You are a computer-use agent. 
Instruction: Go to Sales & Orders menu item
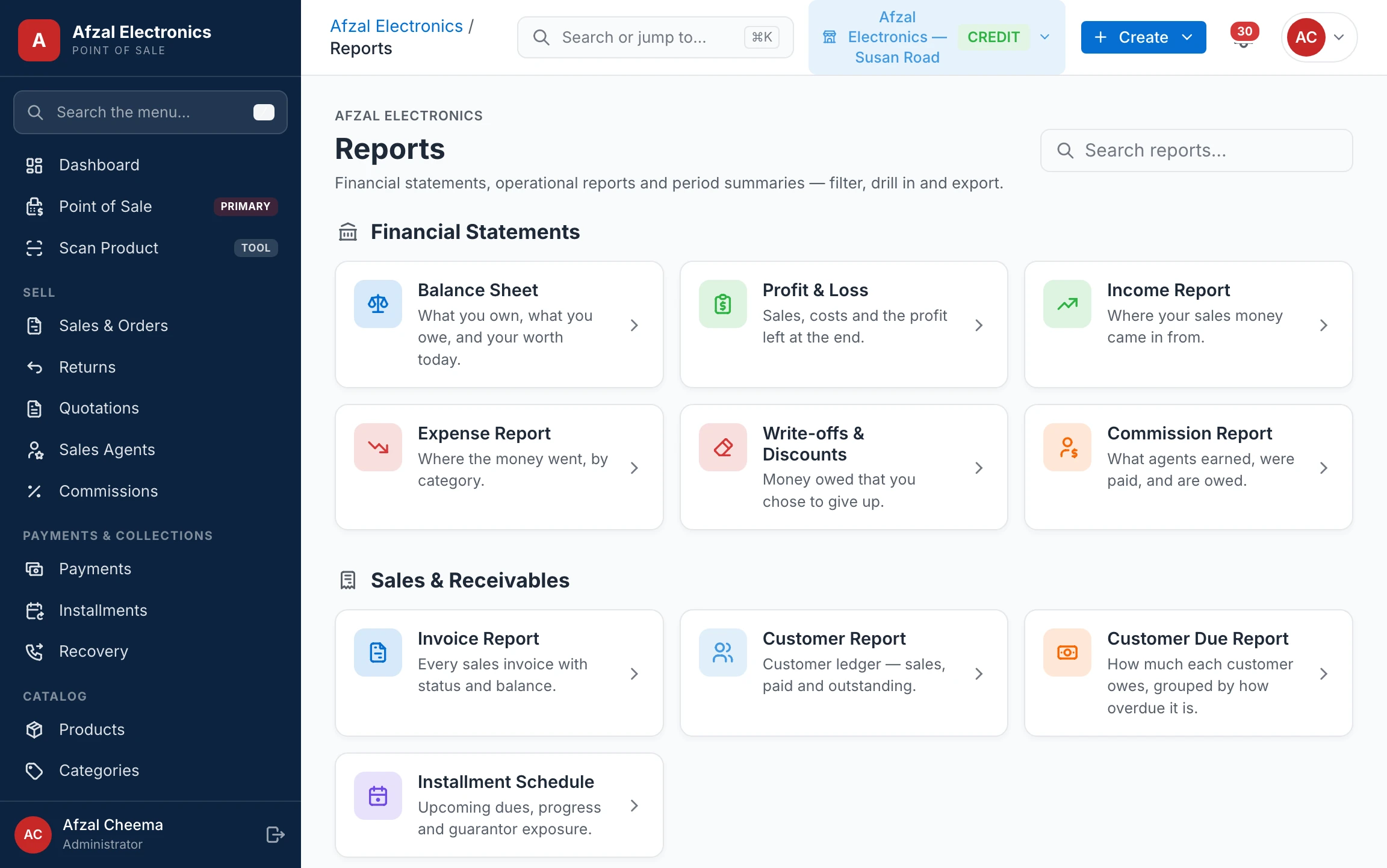(150, 326)
